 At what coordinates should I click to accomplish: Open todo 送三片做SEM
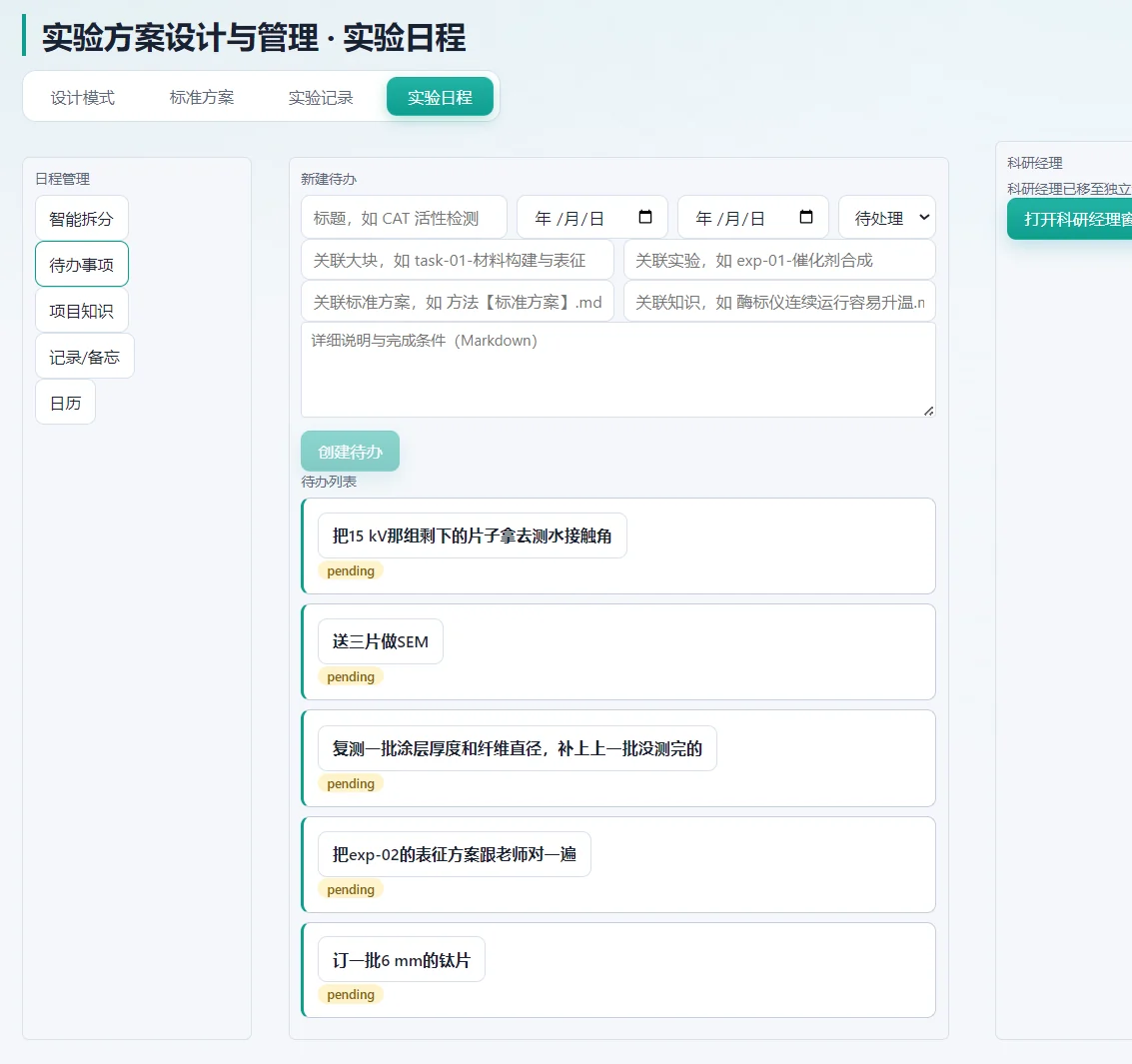pos(381,641)
